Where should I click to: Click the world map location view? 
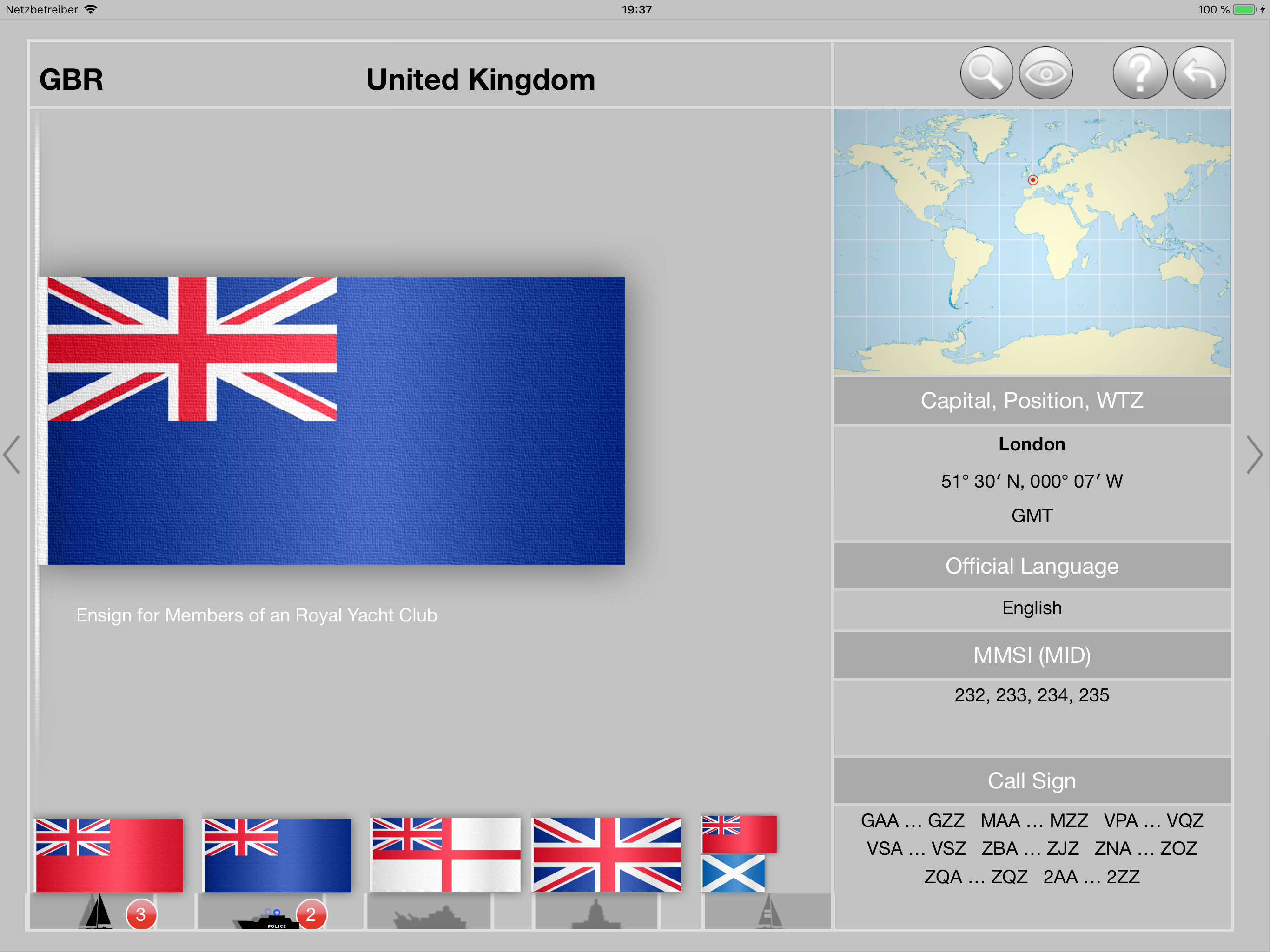coord(1032,241)
